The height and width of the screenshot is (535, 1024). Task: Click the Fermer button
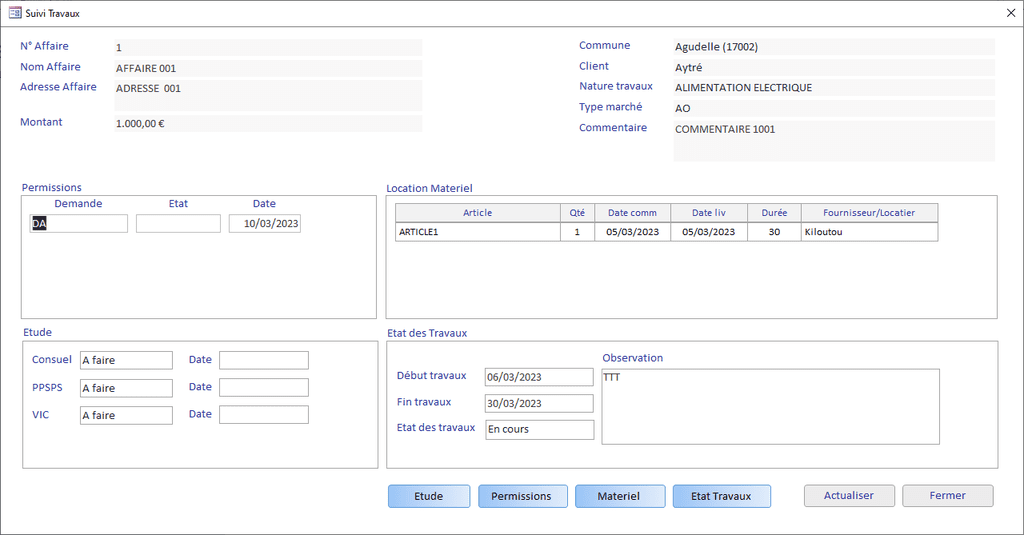pos(947,496)
